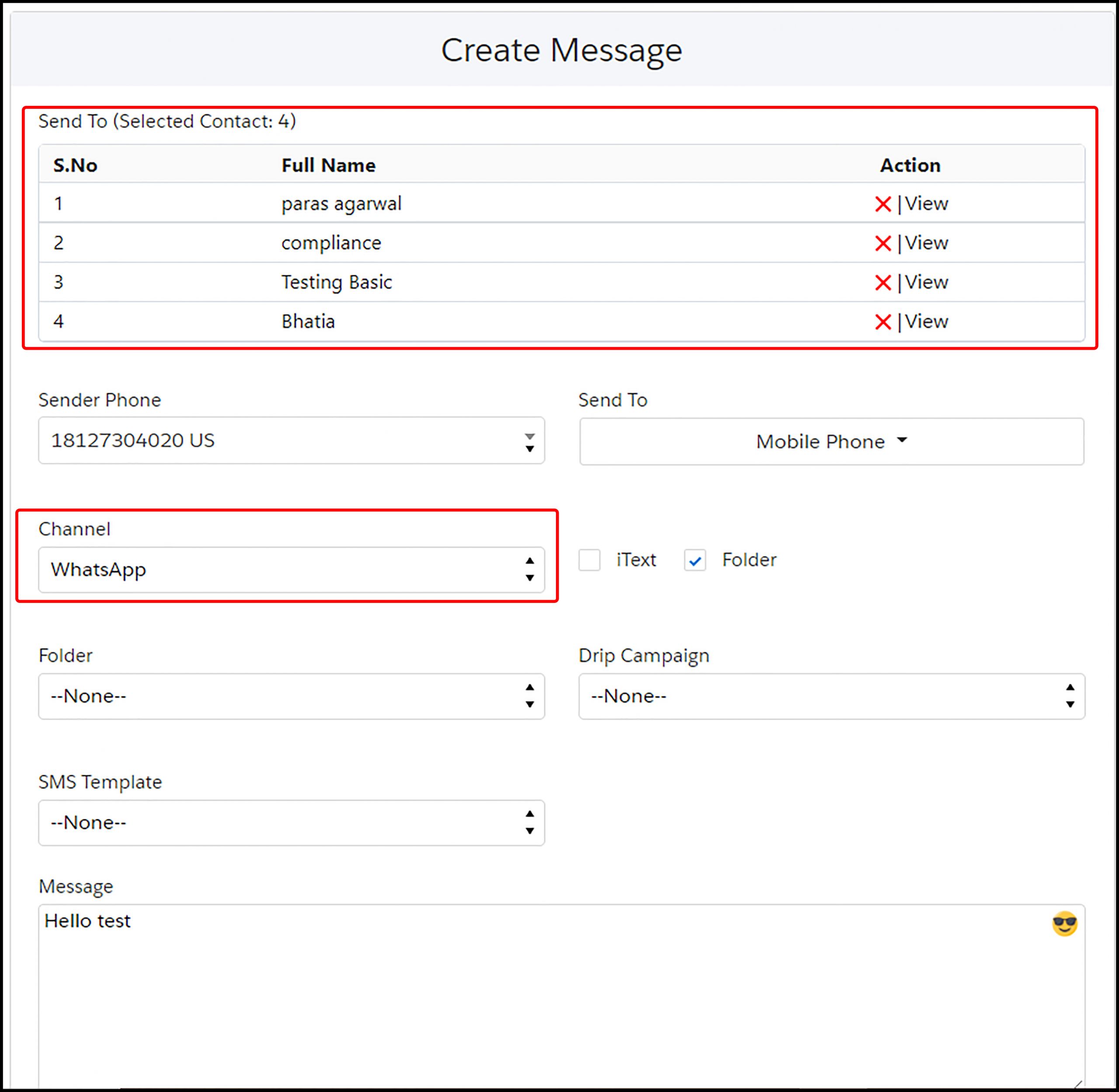Click the Drip Campaign label
The height and width of the screenshot is (1092, 1119).
(x=643, y=656)
